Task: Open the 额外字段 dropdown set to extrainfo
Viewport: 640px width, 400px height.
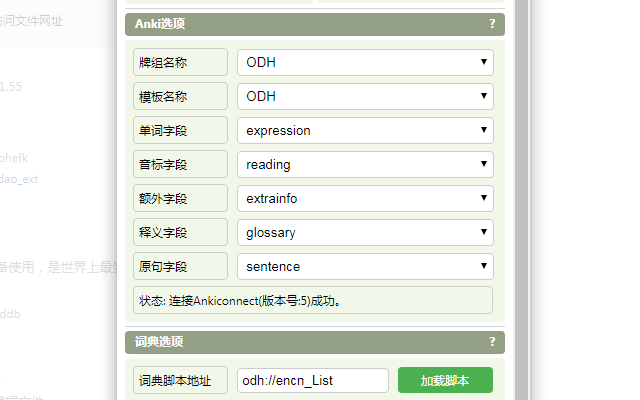Action: tap(365, 198)
